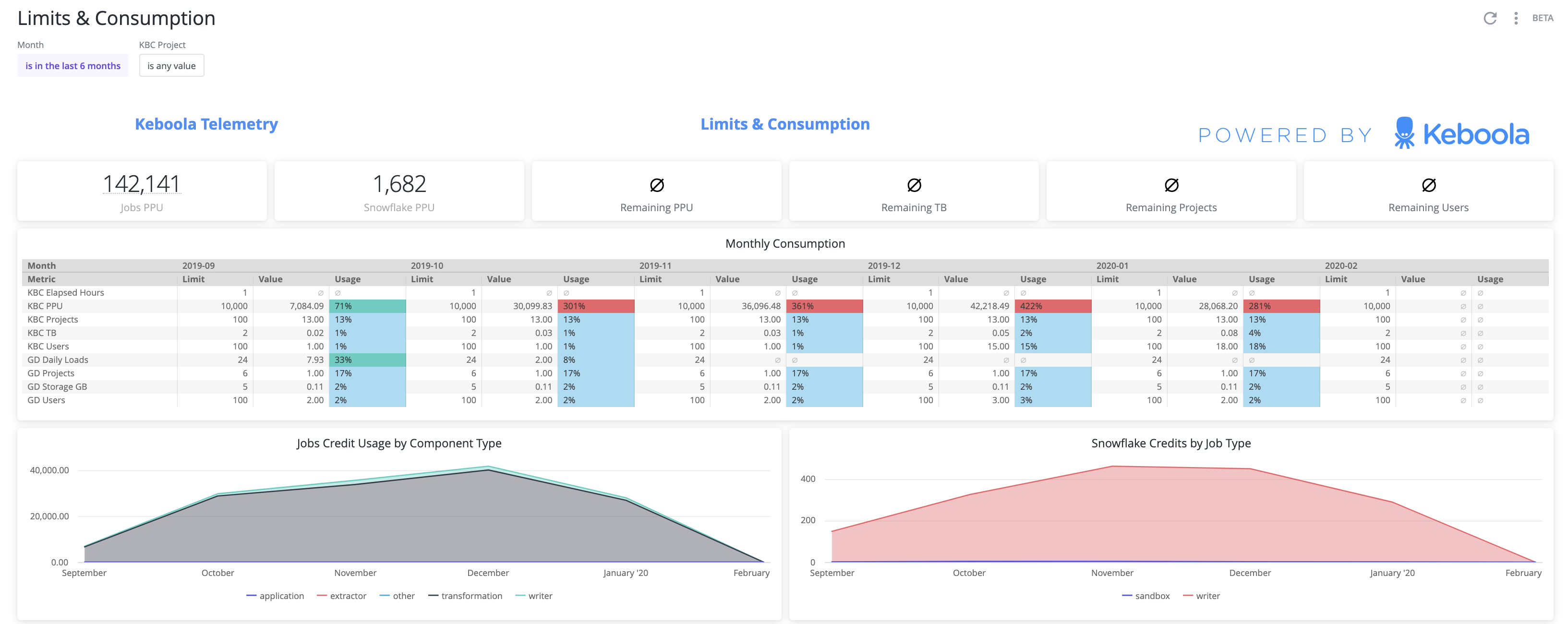Click the Keboola octopus logo
The height and width of the screenshot is (624, 1568).
[1404, 132]
